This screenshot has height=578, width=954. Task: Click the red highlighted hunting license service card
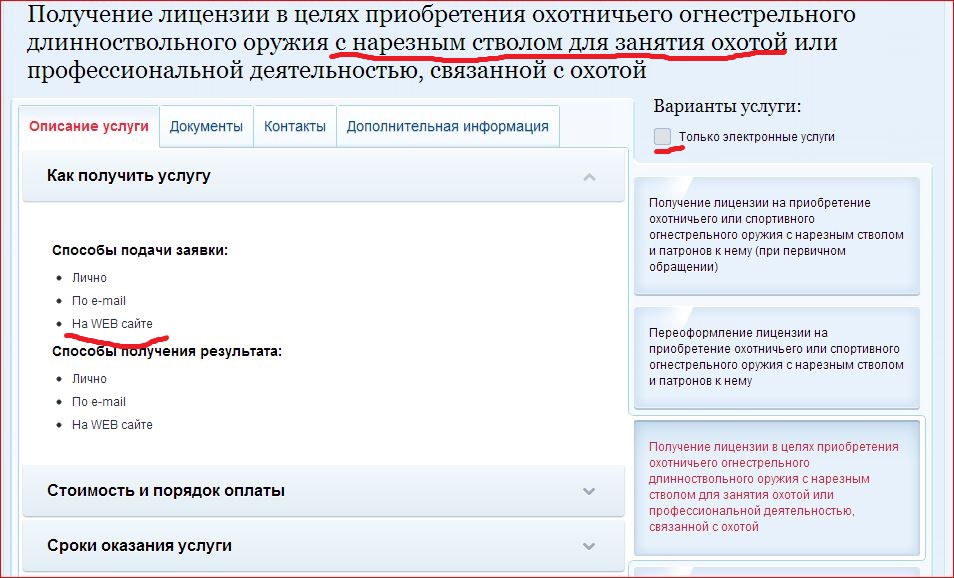(x=776, y=487)
